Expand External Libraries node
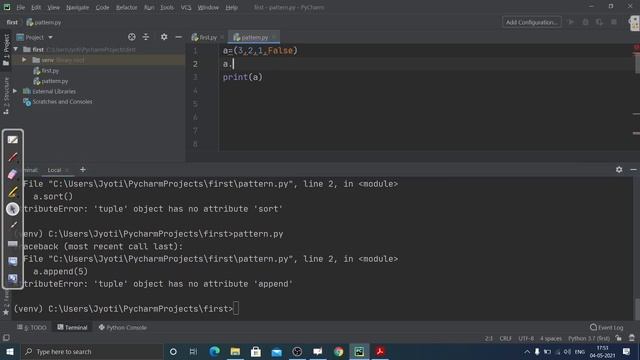The width and height of the screenshot is (640, 360). pyautogui.click(x=15, y=91)
